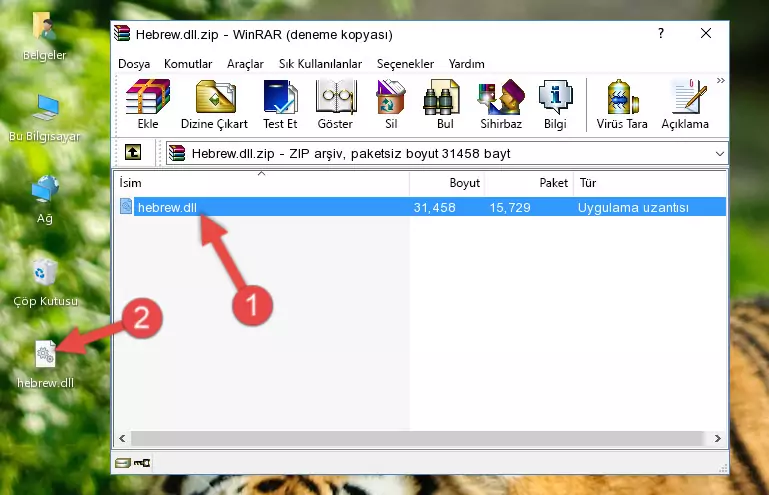769x495 pixels.
Task: Click the key password status icon
Action: click(x=142, y=463)
